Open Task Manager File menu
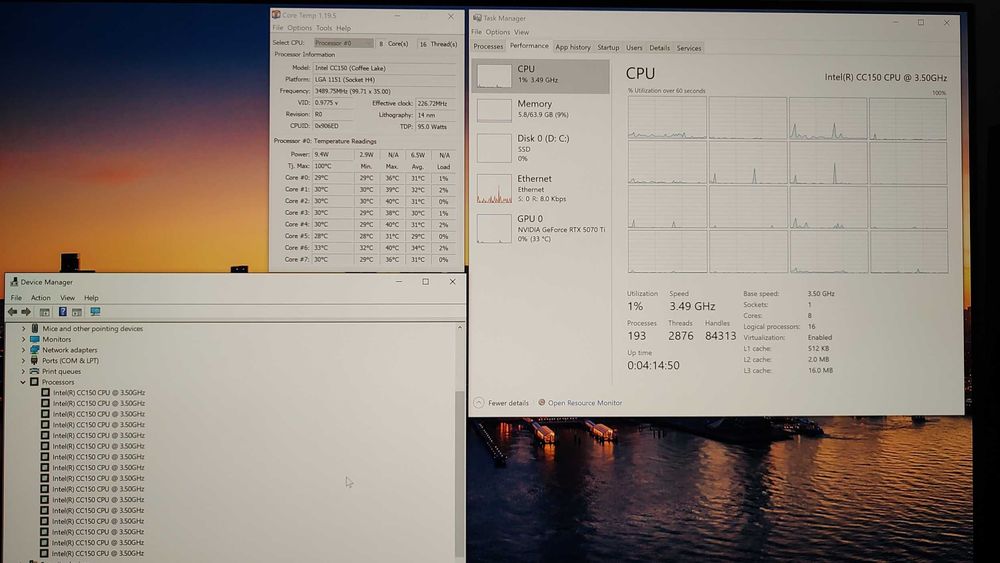 point(476,32)
